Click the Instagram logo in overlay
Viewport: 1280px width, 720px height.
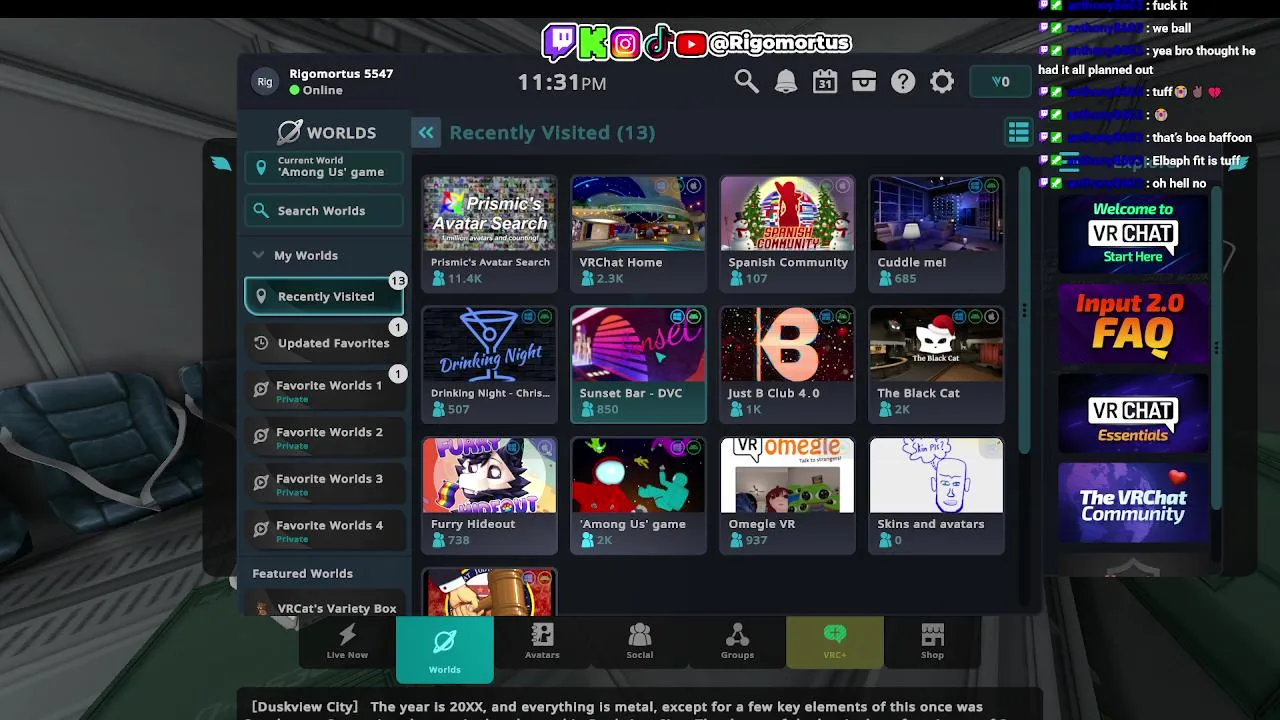tap(625, 43)
